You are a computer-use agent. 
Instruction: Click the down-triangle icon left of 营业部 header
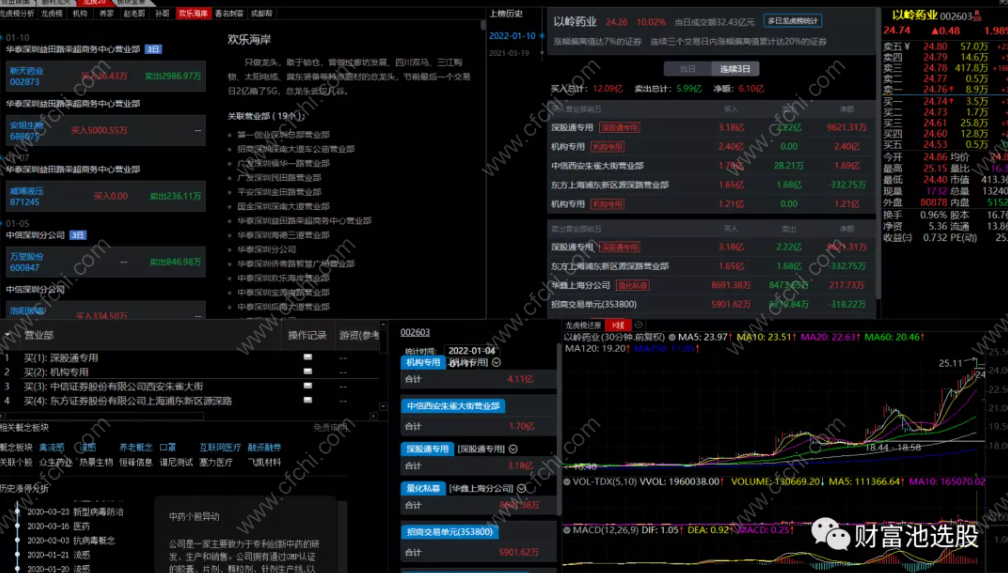pyautogui.click(x=7, y=335)
